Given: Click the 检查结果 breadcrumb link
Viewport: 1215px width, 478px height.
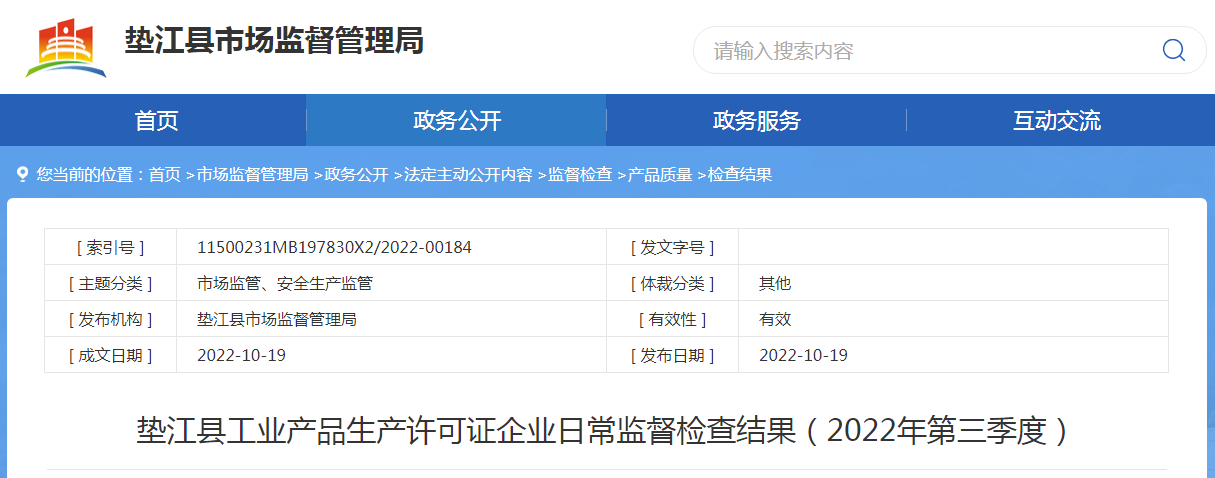Looking at the screenshot, I should coord(740,174).
